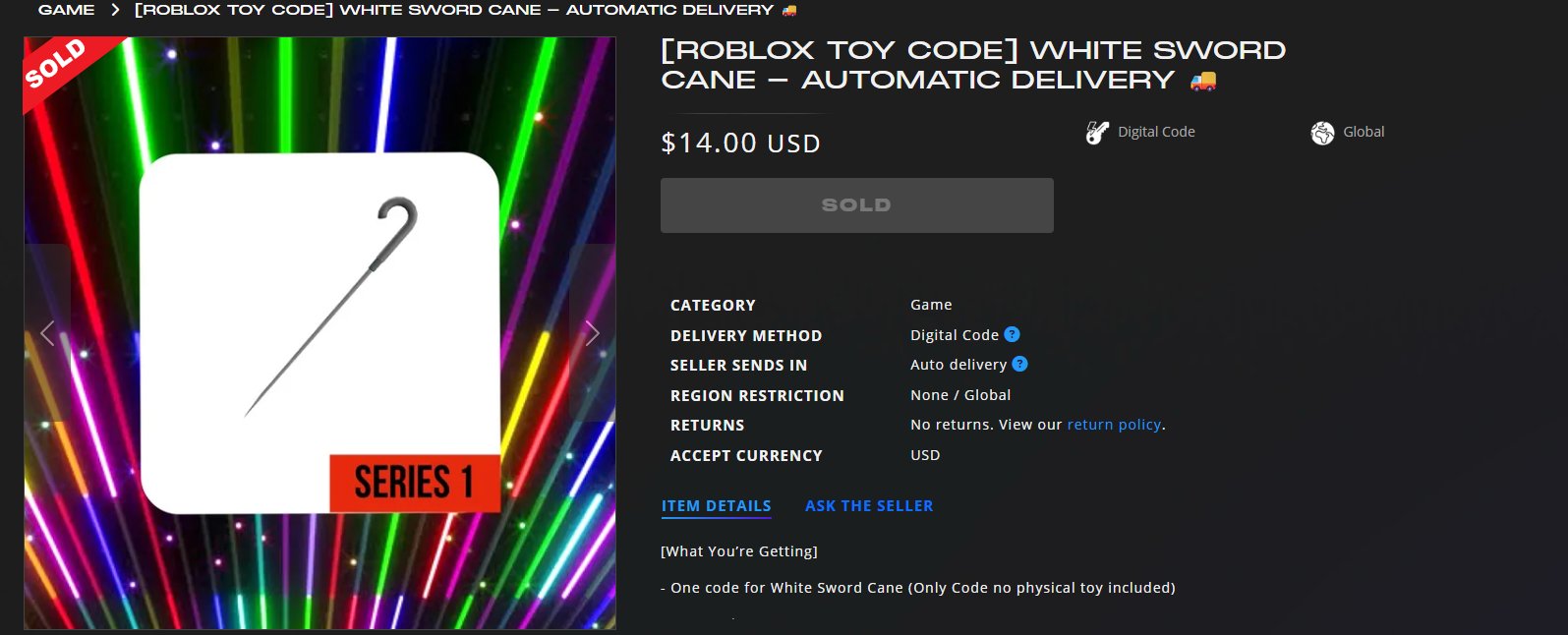Screen dimensions: 1568x635
Task: Click the Global globe icon
Action: point(1322,133)
